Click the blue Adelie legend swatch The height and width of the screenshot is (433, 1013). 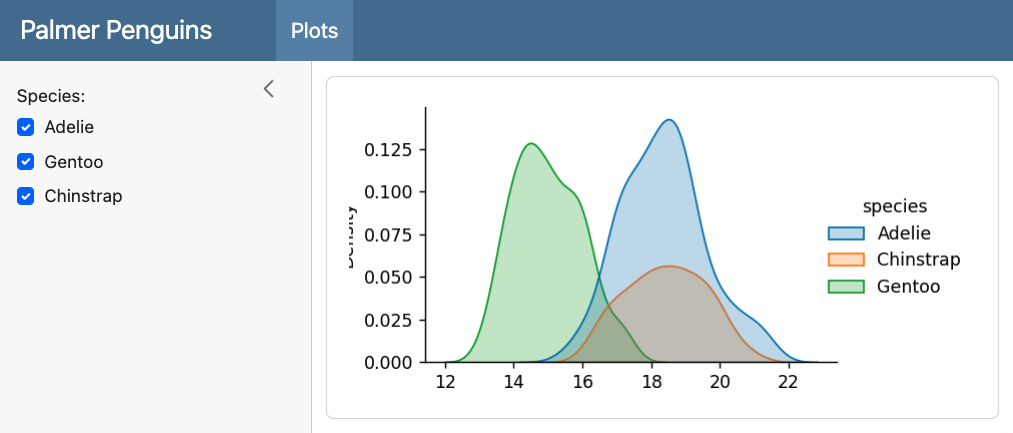(846, 234)
